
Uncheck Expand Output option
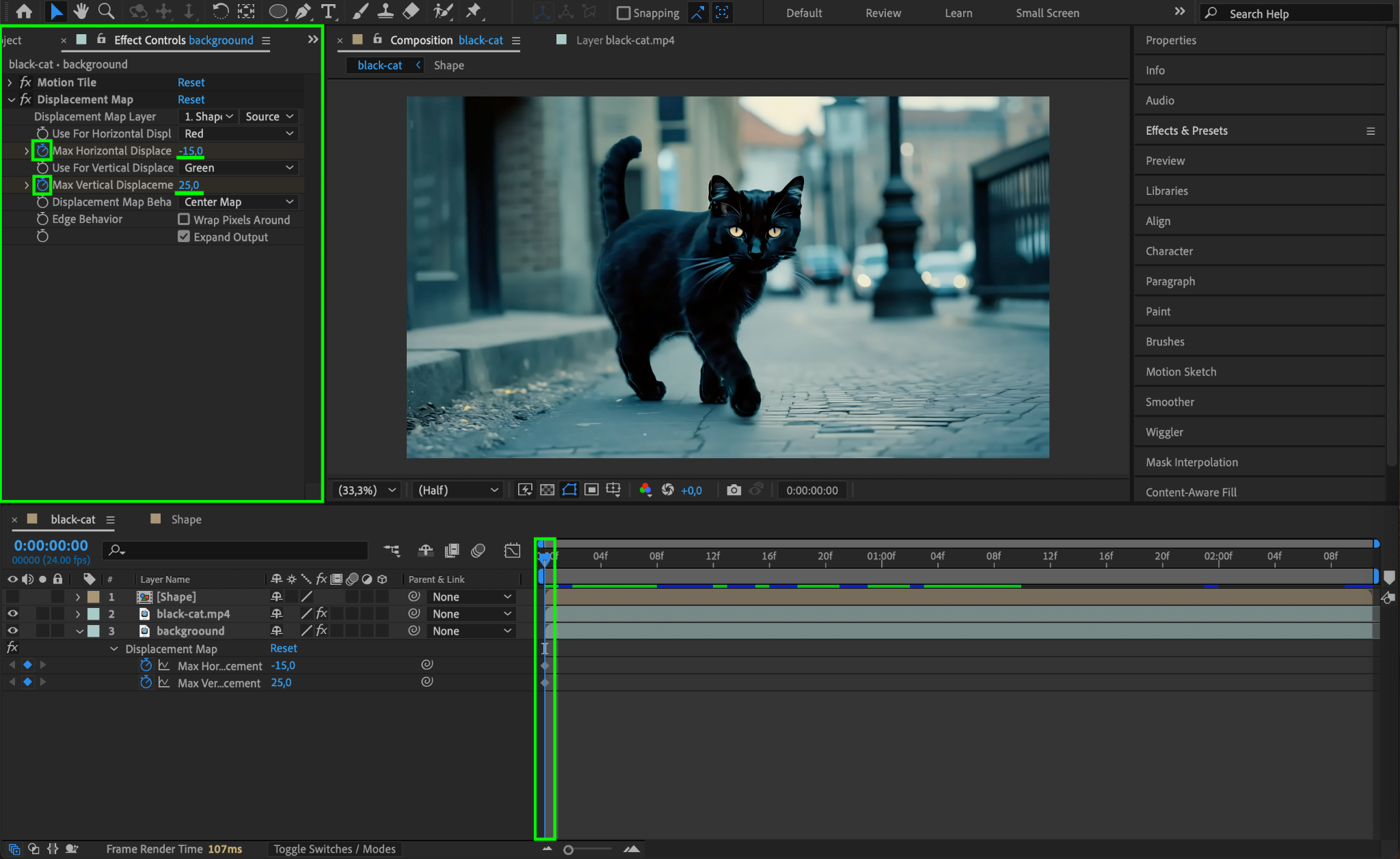(x=184, y=237)
